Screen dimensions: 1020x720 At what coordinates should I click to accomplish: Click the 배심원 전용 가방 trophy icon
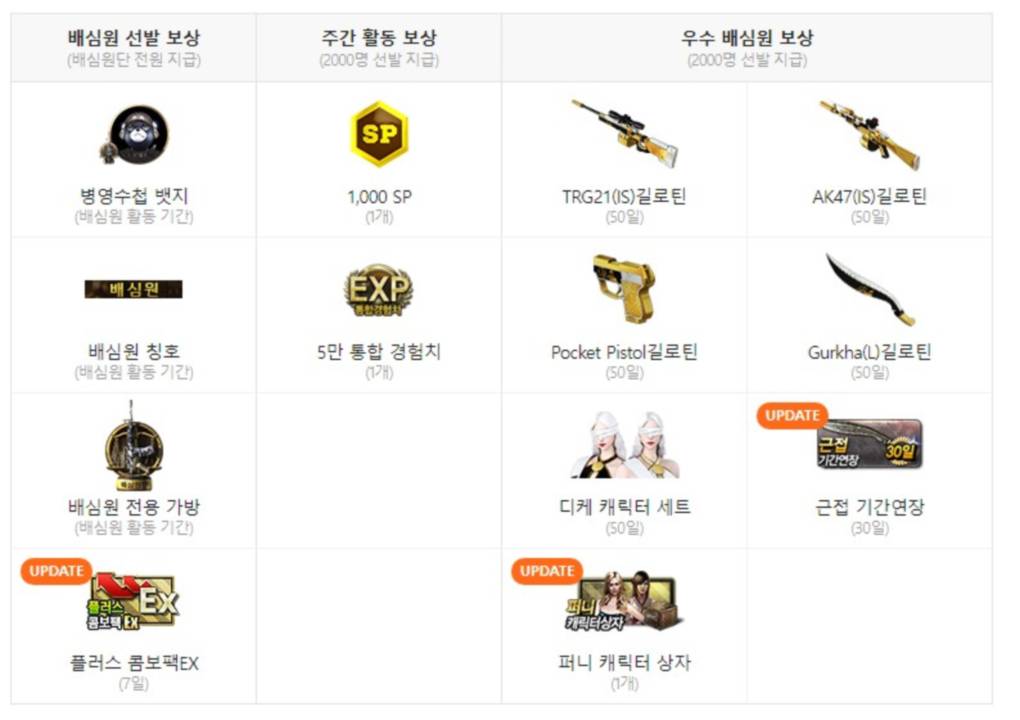tap(133, 446)
